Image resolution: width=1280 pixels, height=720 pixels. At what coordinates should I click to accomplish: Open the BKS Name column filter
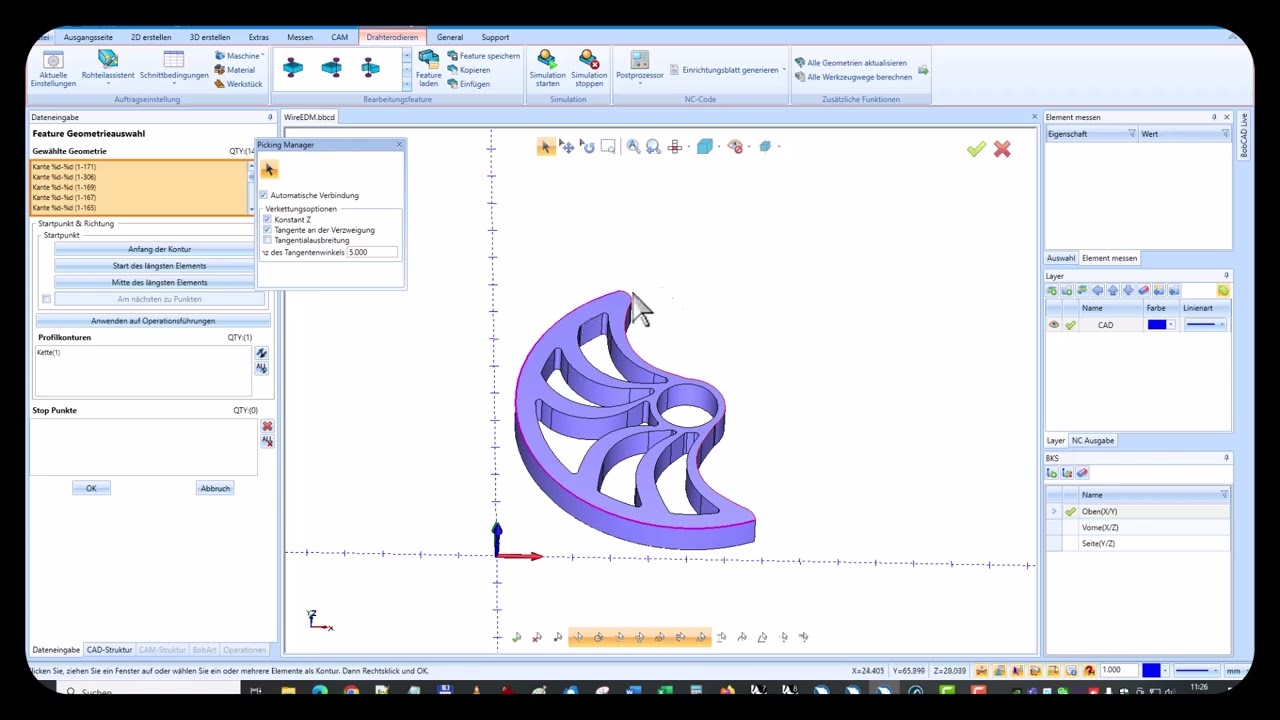(1224, 495)
